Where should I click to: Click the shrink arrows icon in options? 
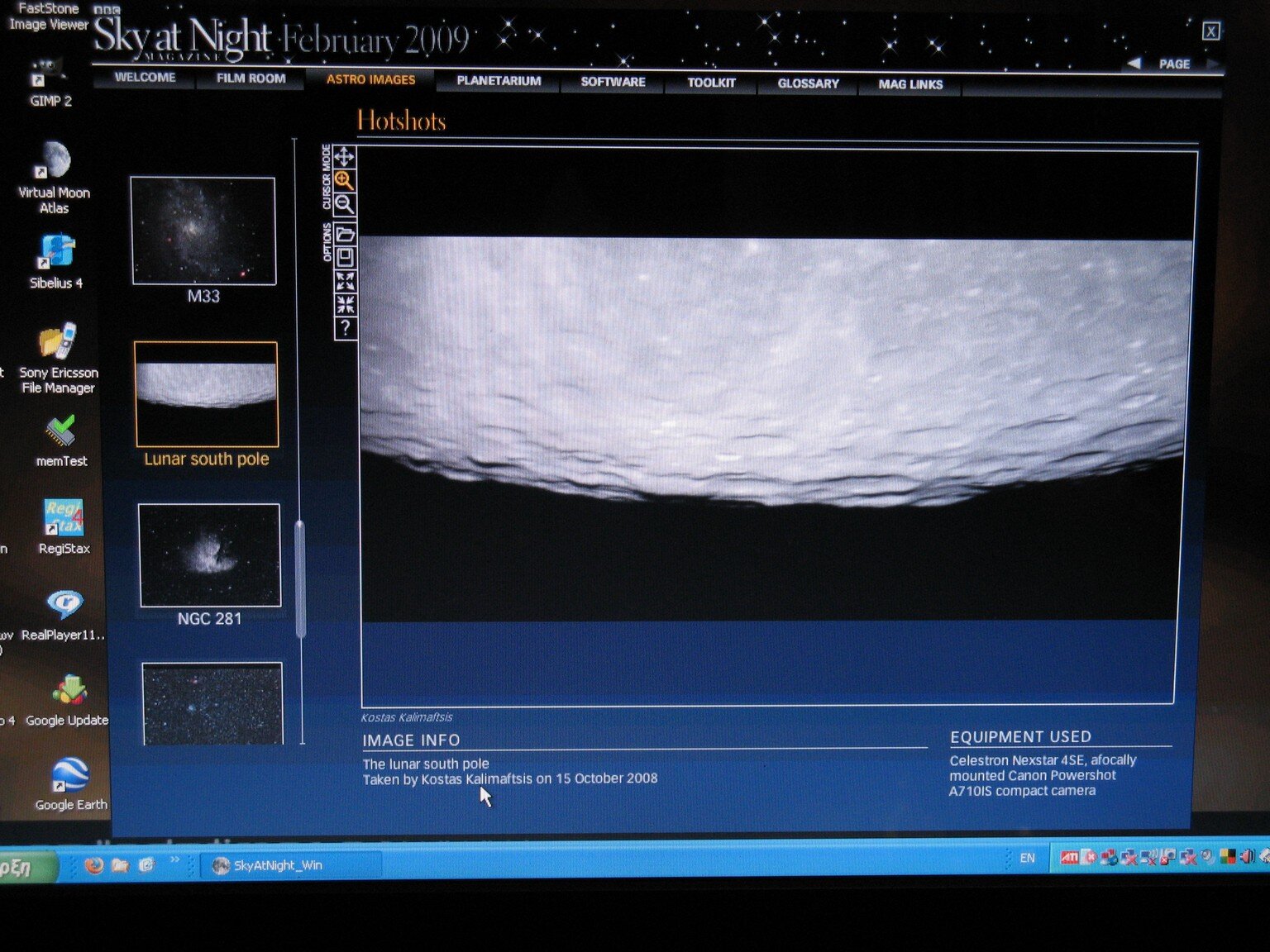(x=345, y=304)
